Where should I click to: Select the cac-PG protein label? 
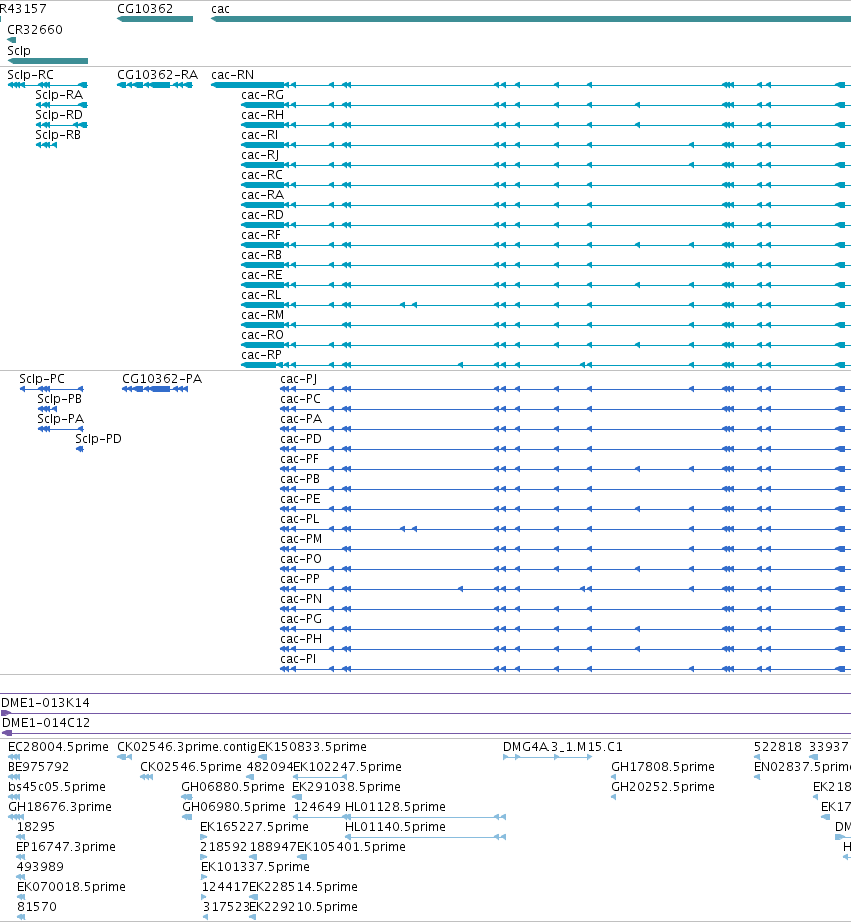tap(301, 619)
